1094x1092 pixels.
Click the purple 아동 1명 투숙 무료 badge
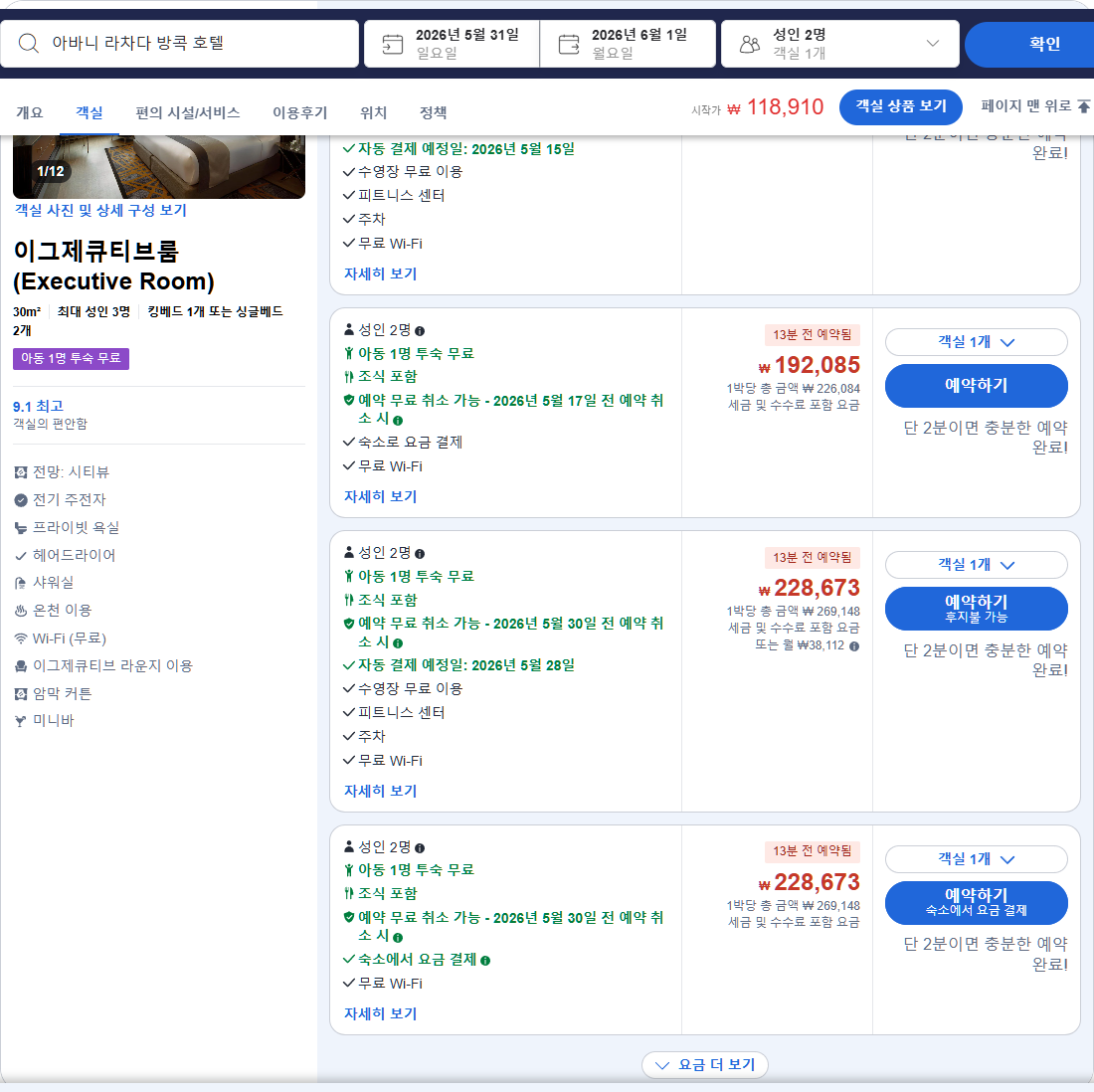[71, 359]
